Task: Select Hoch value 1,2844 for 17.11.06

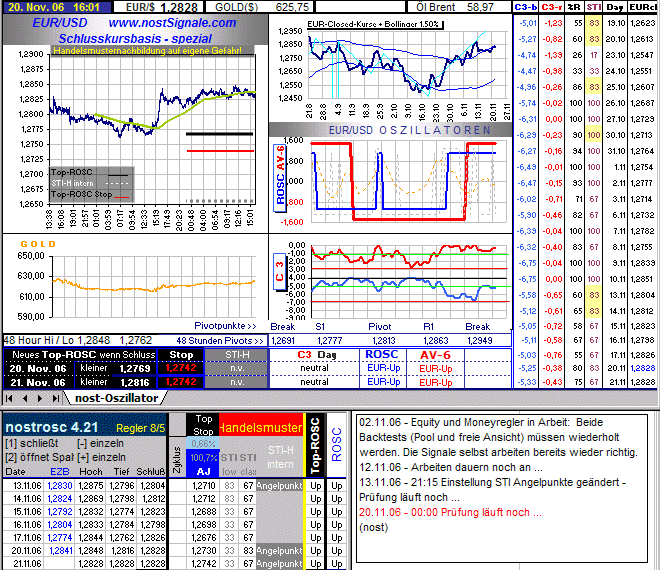Action: pyautogui.click(x=91, y=538)
